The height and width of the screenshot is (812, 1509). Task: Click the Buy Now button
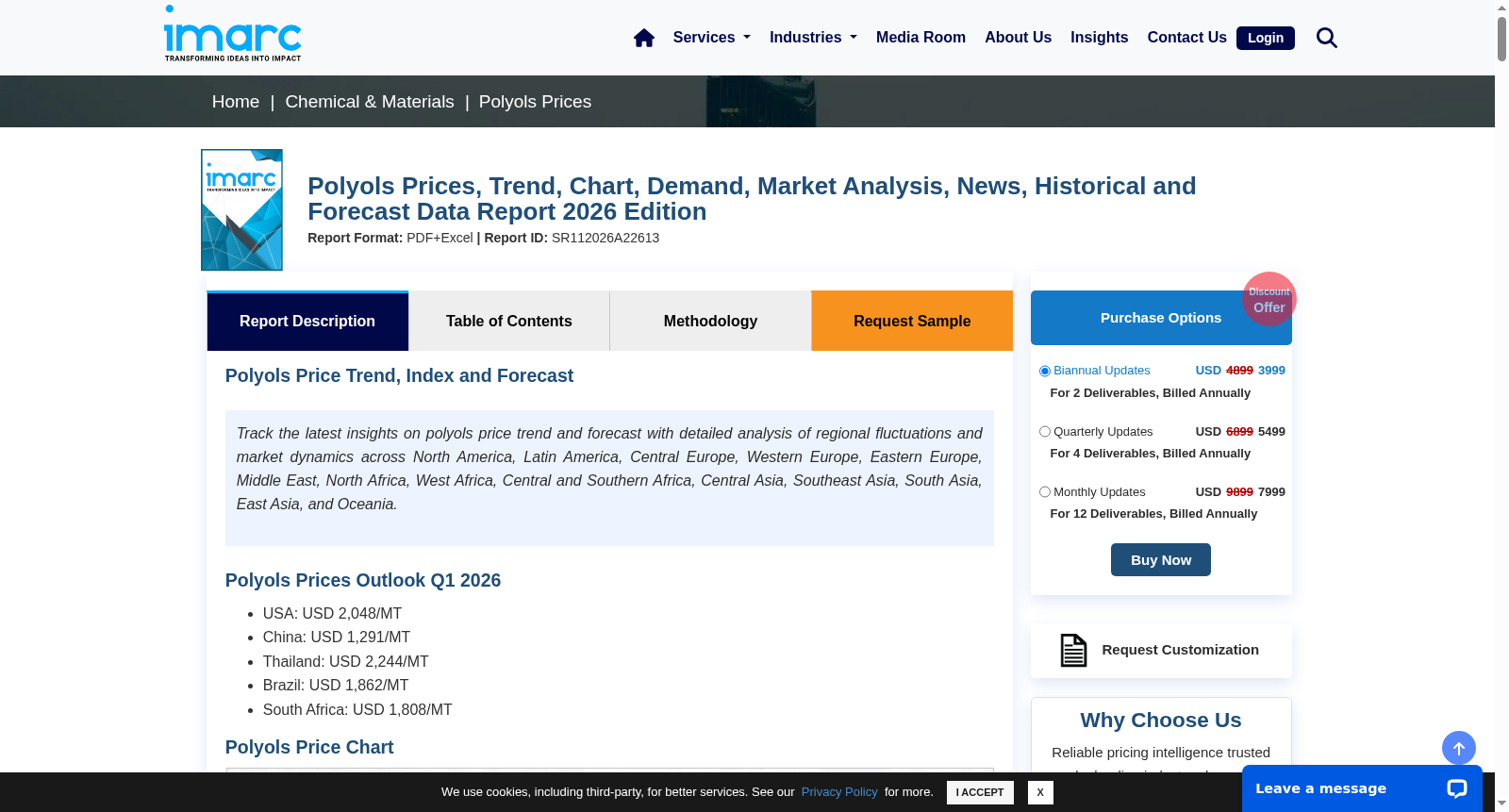1161,560
